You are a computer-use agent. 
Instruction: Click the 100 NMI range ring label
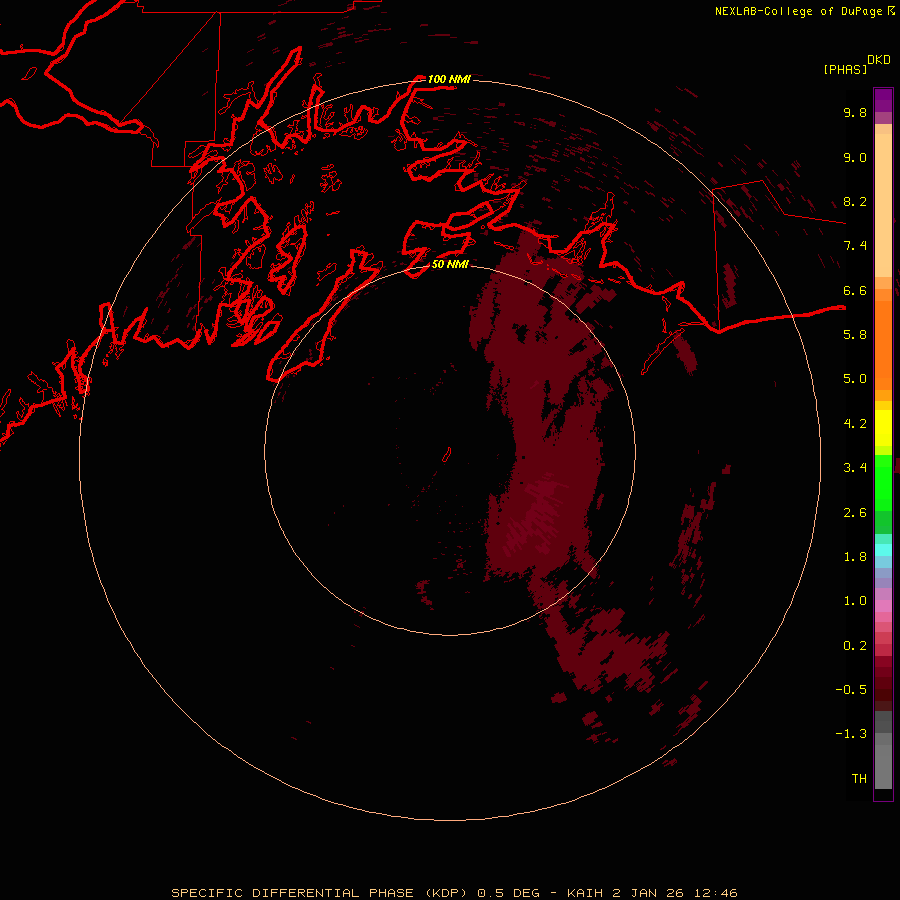pyautogui.click(x=449, y=79)
